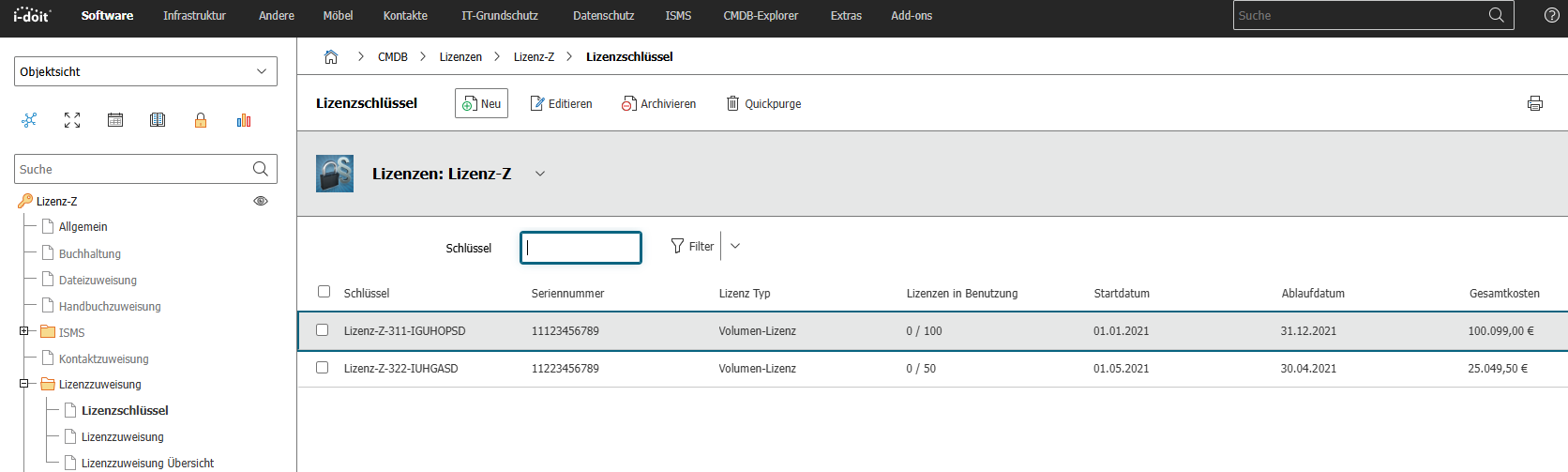Open the Objektsicht dropdown
The width and height of the screenshot is (1568, 472).
point(145,71)
